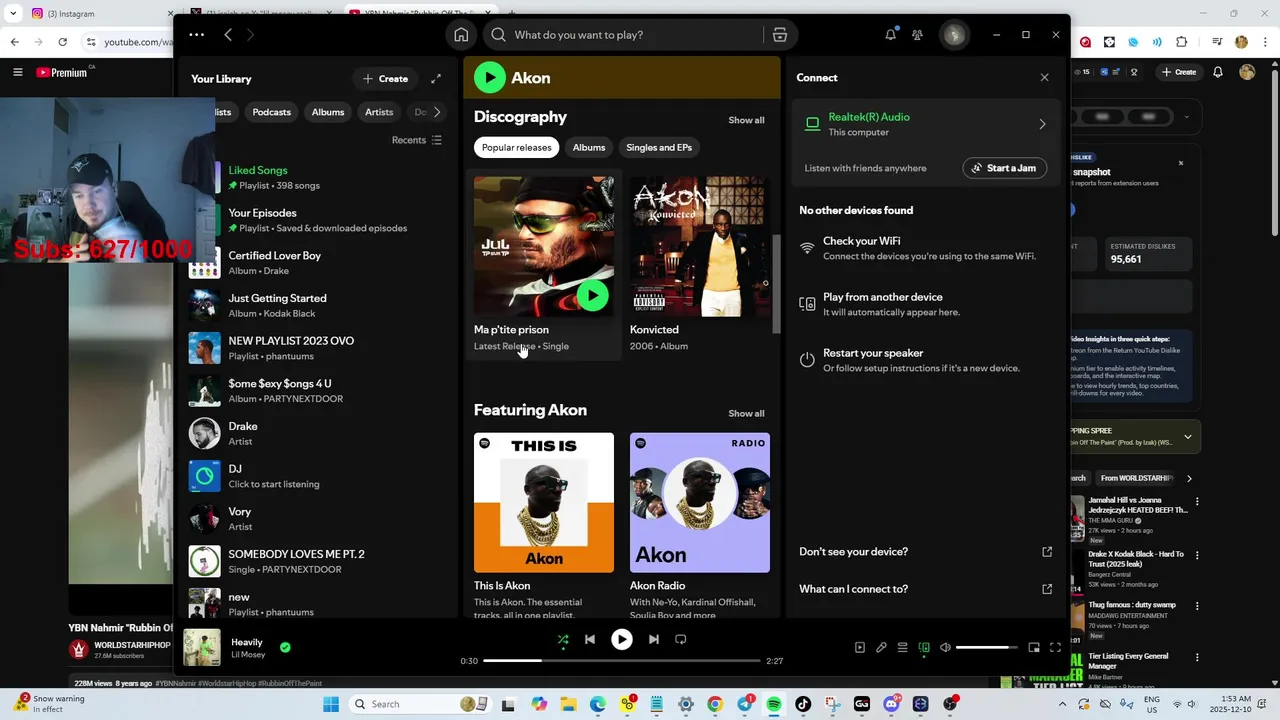Viewport: 1280px width, 720px height.
Task: Open Your Episodes in library
Action: coord(316,220)
